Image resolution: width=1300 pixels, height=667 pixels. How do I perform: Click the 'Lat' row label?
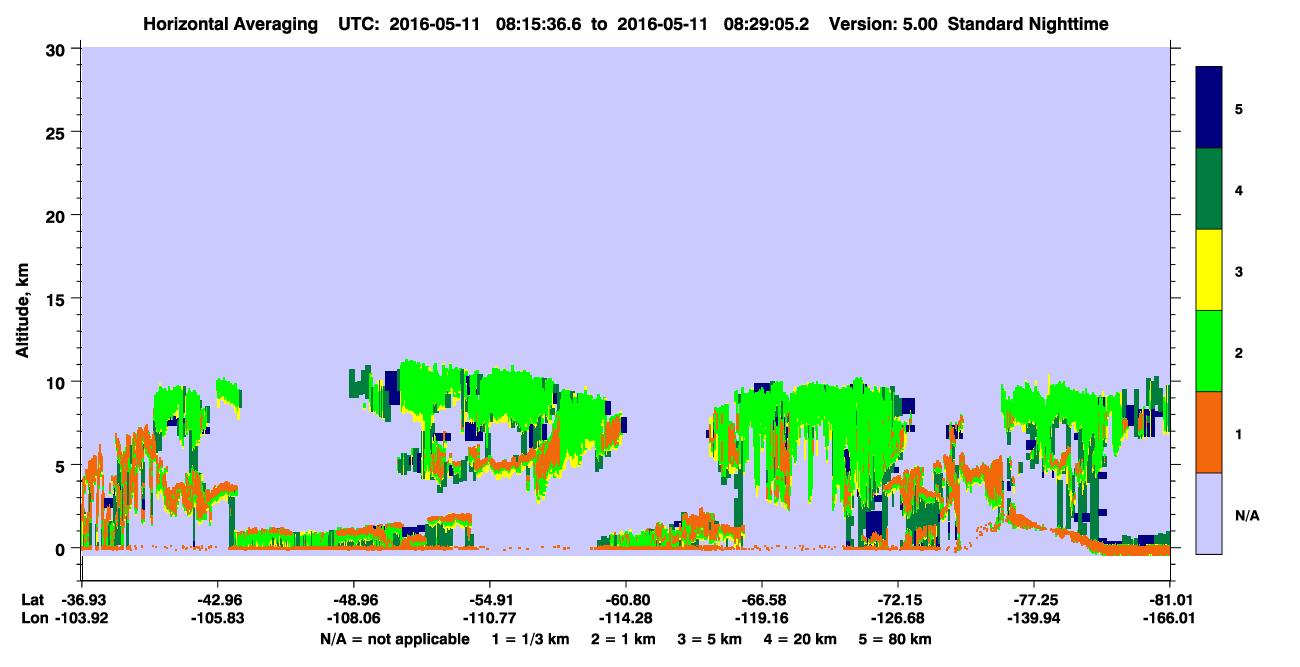pos(32,600)
